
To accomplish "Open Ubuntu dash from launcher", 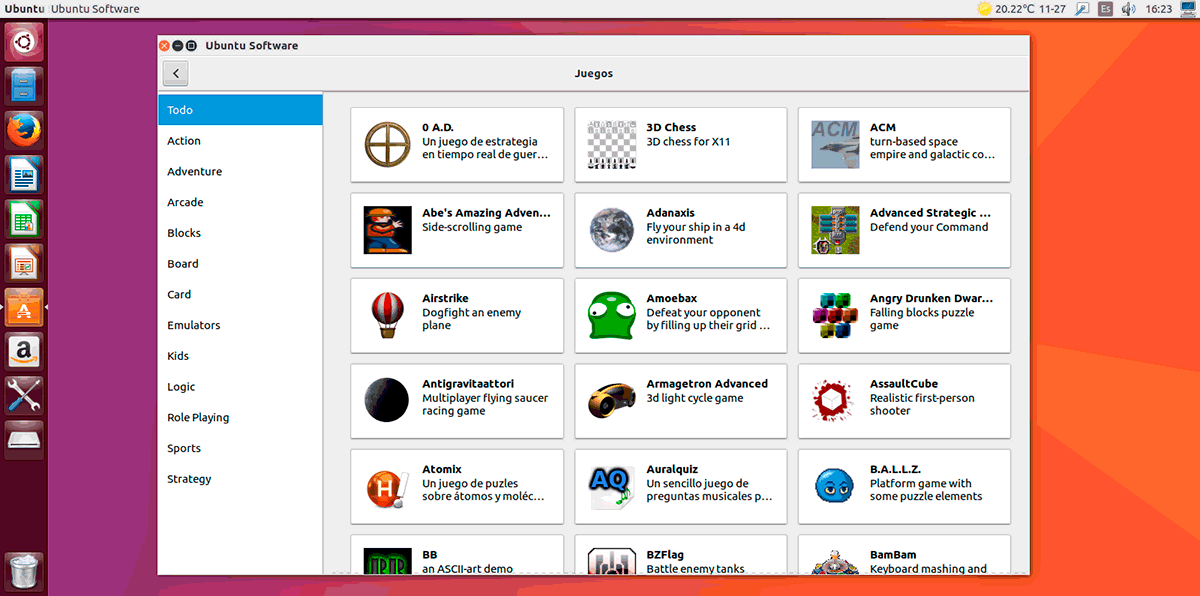I will pyautogui.click(x=24, y=41).
